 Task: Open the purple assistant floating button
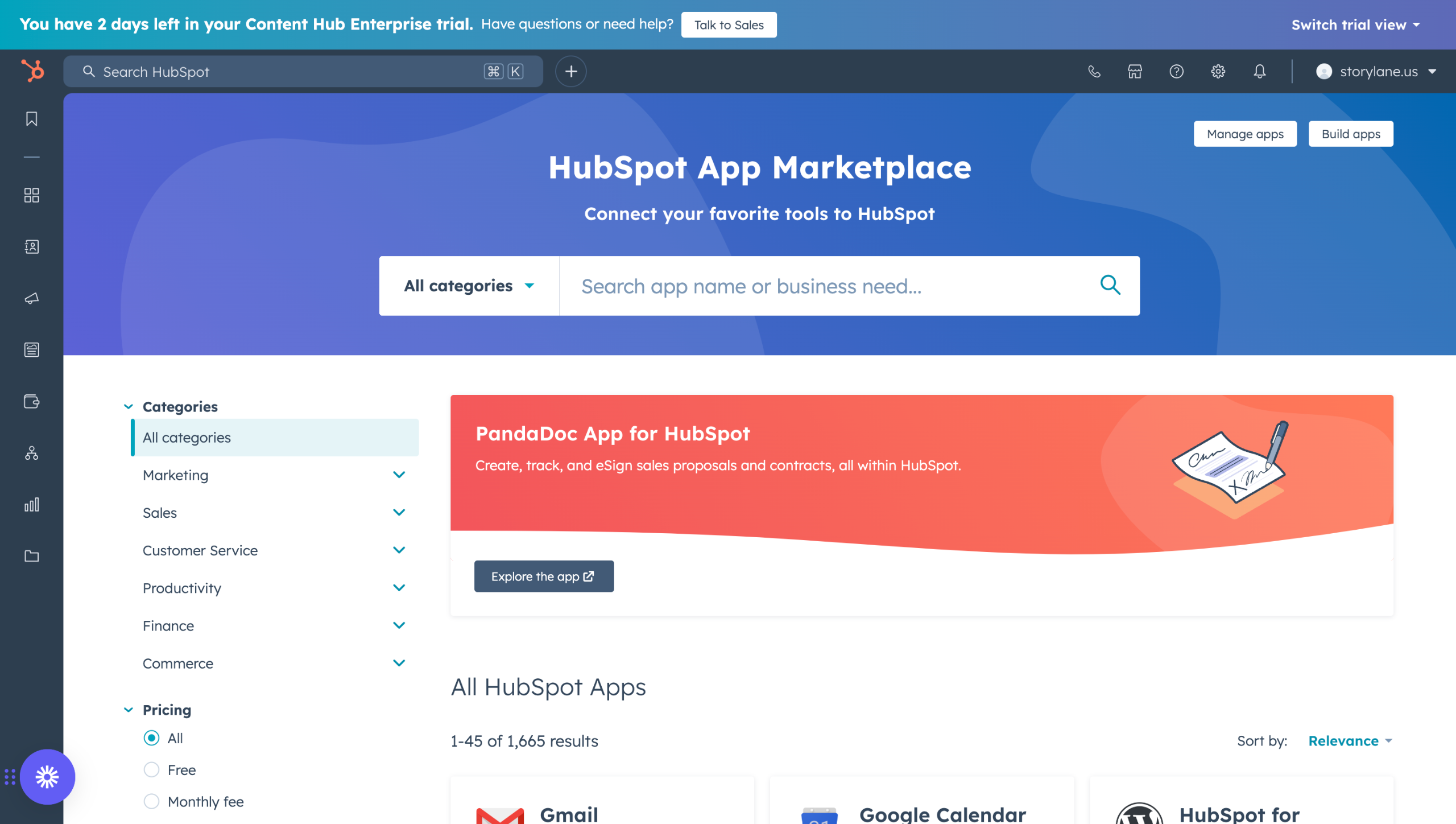[47, 777]
